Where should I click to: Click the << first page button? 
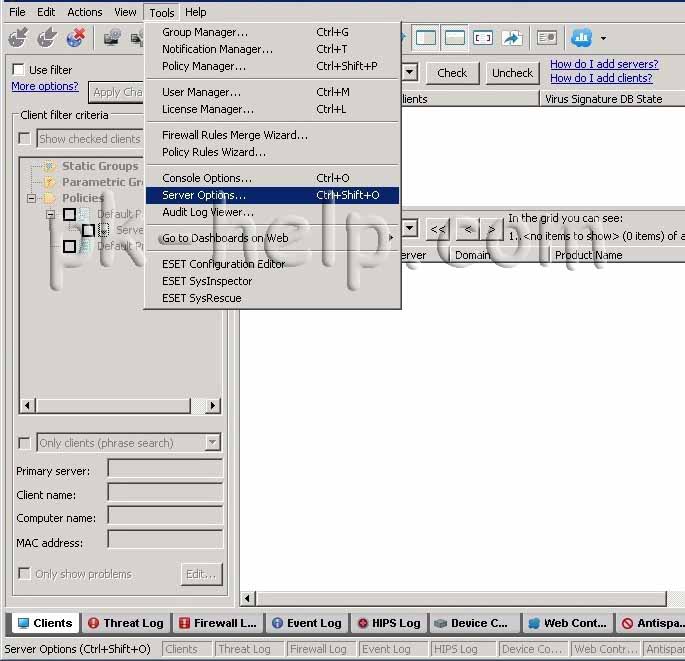pos(438,228)
